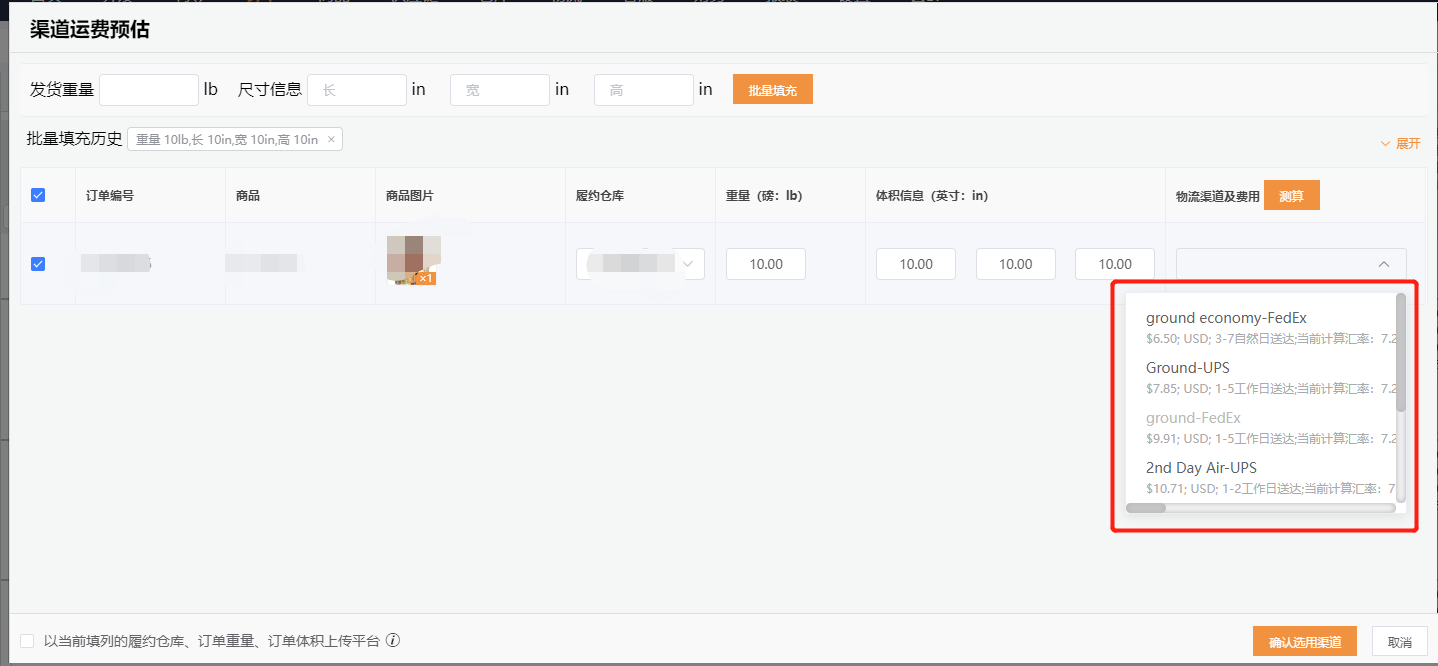Remove the batch fill history tag
The height and width of the screenshot is (666, 1438).
(330, 140)
